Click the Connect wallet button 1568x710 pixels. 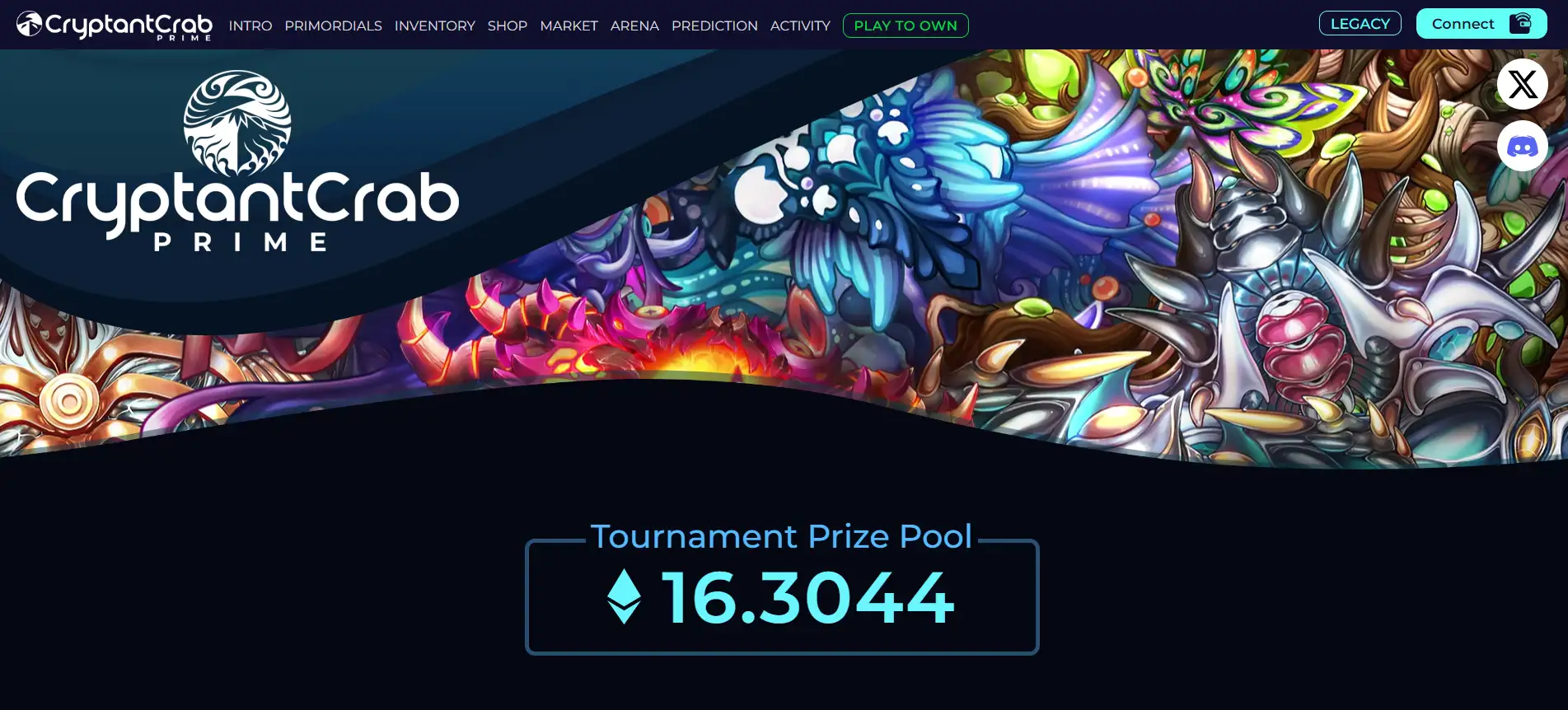tap(1481, 23)
